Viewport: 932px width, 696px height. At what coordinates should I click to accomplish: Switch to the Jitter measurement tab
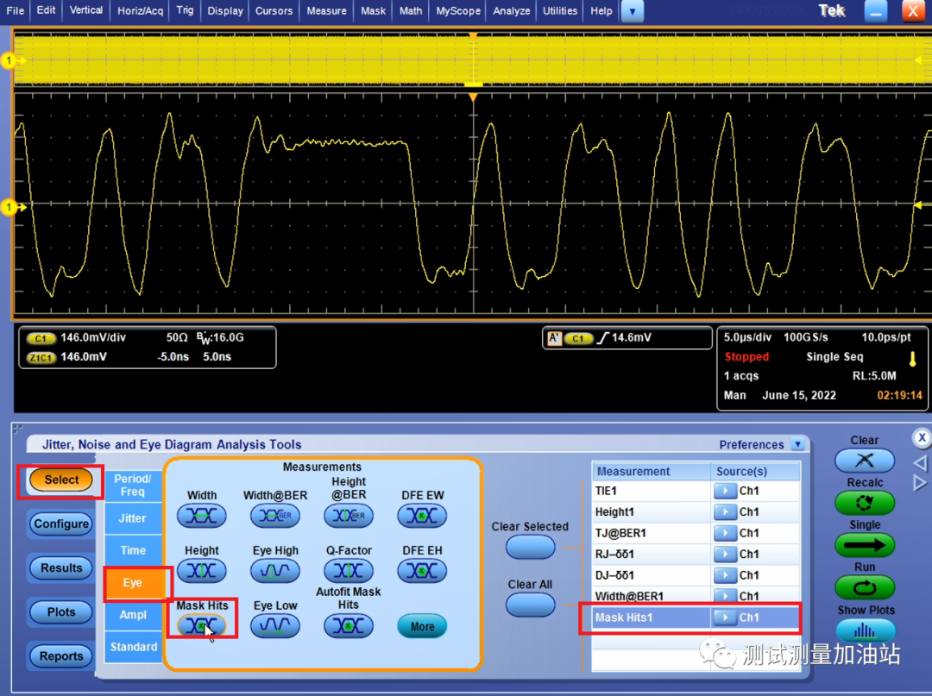pos(132,518)
